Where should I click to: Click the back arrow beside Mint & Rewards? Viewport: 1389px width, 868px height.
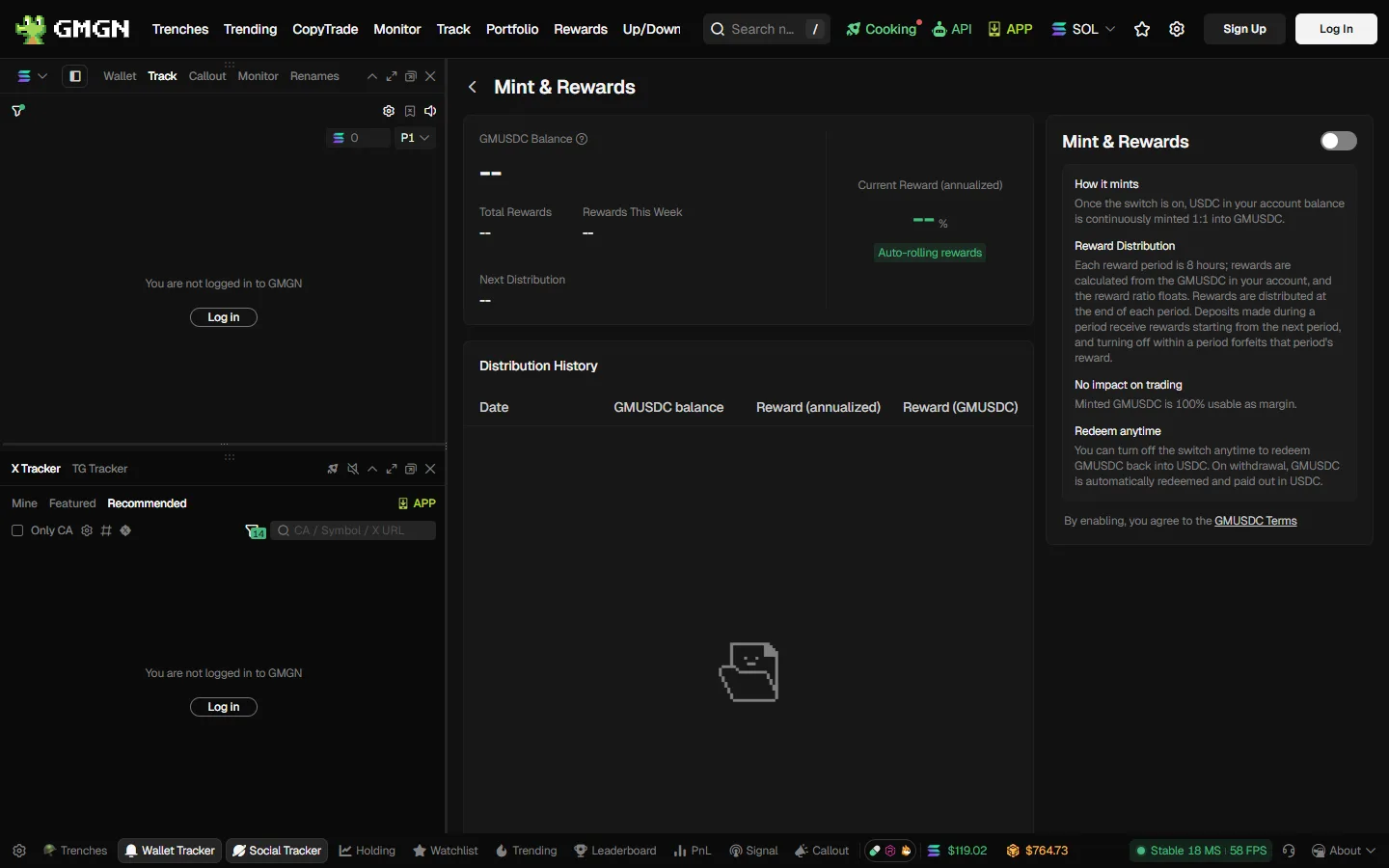(473, 87)
